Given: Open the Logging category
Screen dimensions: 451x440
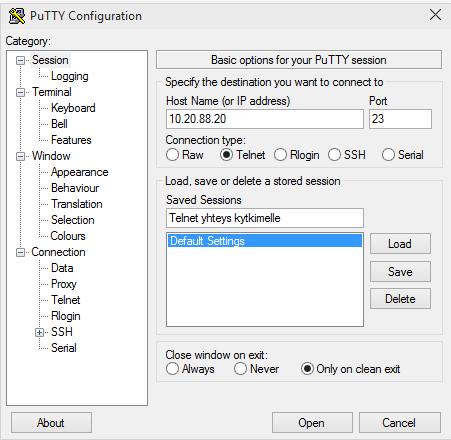Looking at the screenshot, I should 70,76.
